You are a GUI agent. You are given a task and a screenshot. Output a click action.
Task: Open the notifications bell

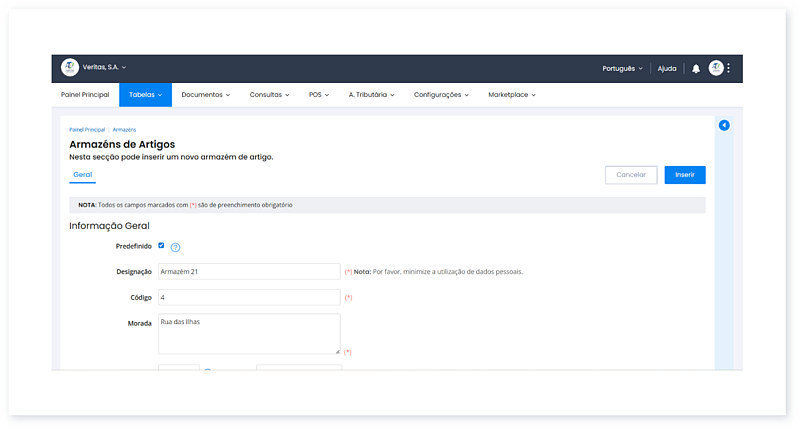[696, 69]
